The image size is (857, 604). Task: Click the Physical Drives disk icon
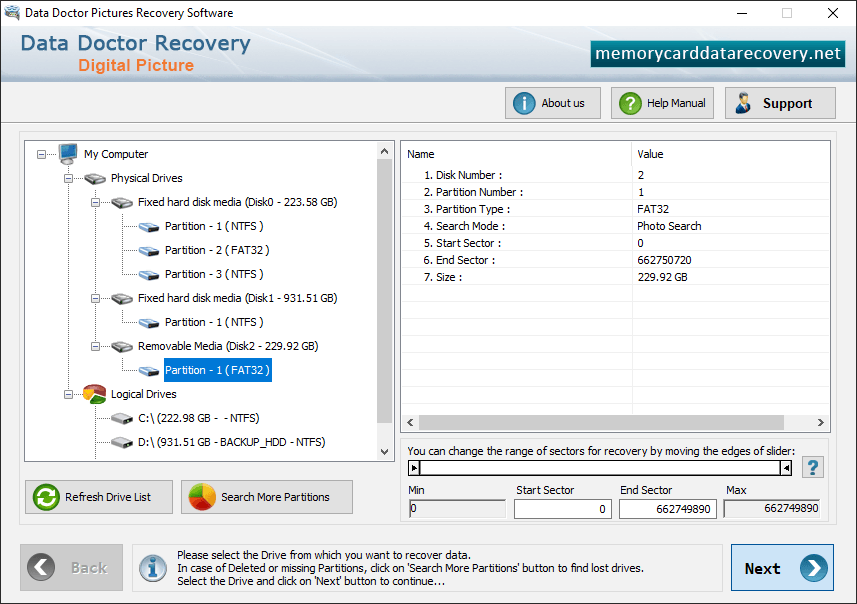pyautogui.click(x=95, y=178)
